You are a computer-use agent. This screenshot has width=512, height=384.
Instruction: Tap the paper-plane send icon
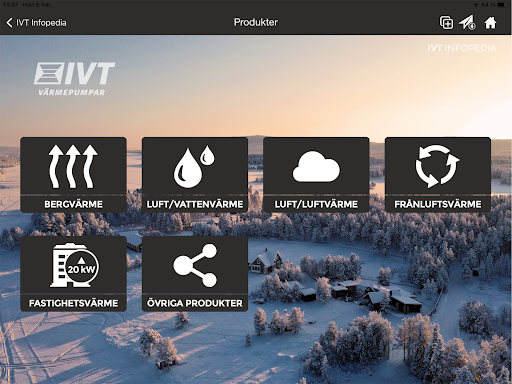pyautogui.click(x=467, y=23)
